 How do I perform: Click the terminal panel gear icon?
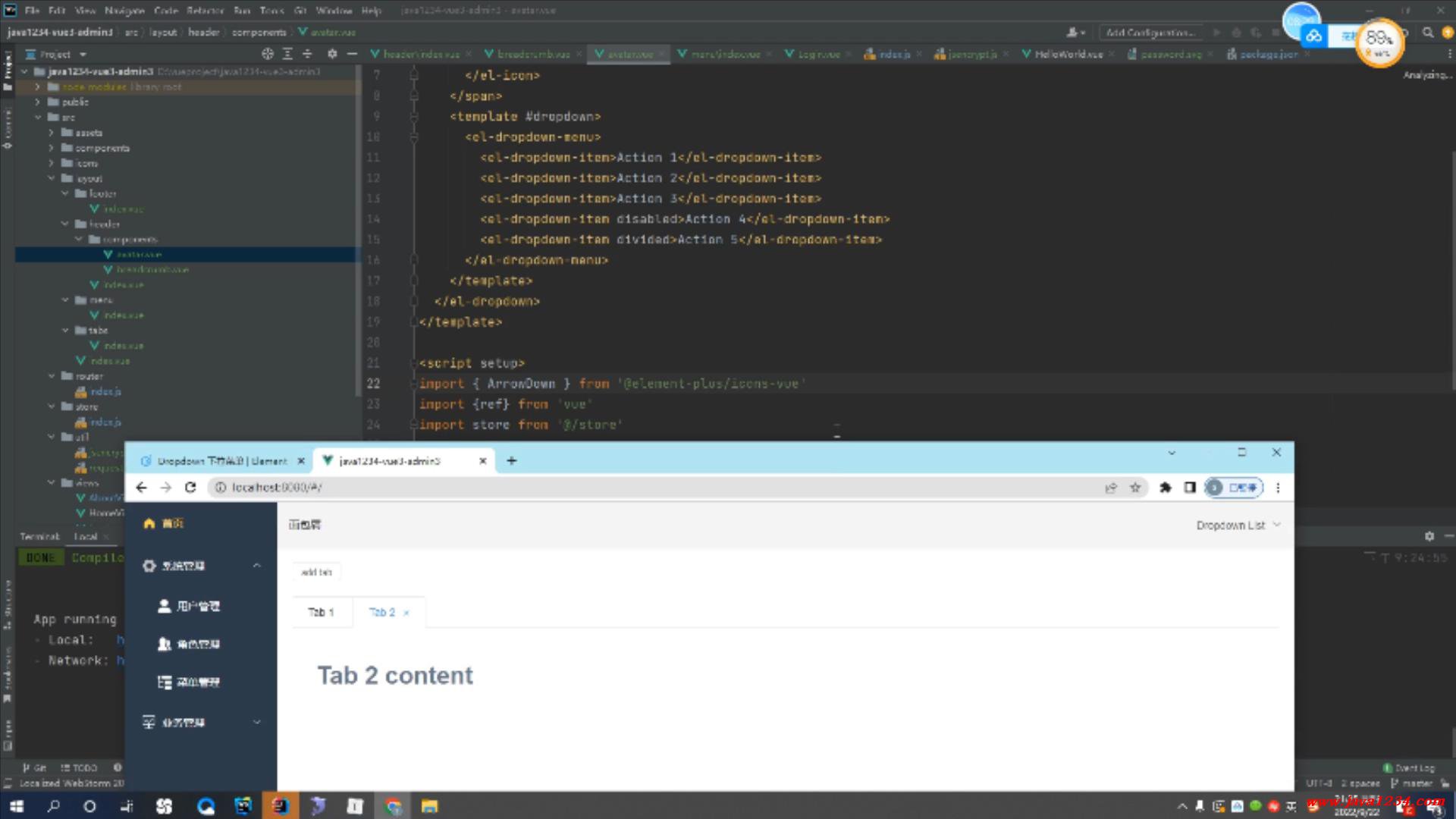point(1429,536)
